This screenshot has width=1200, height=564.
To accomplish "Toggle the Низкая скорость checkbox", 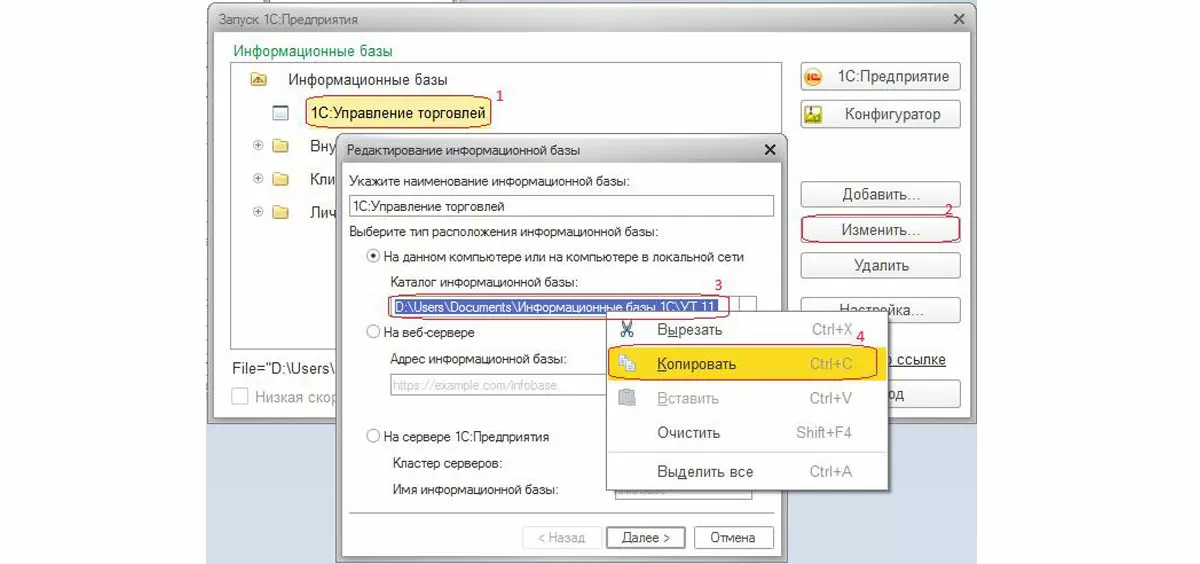I will pyautogui.click(x=241, y=396).
